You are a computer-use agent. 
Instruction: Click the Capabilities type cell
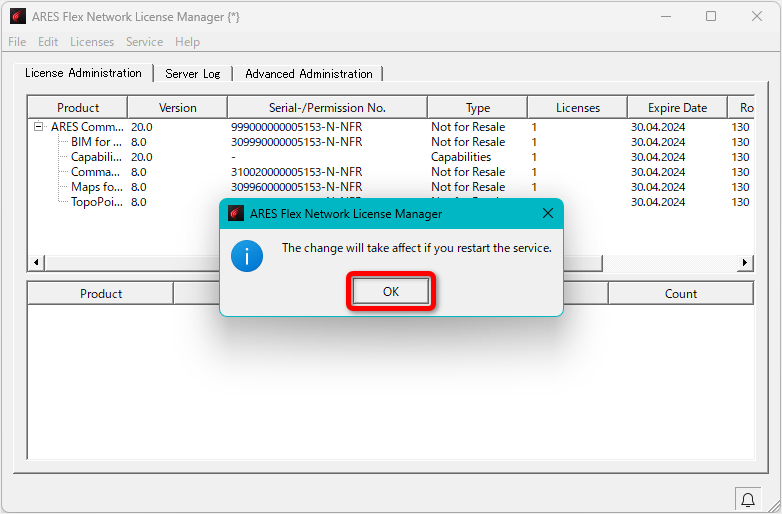pyautogui.click(x=461, y=157)
